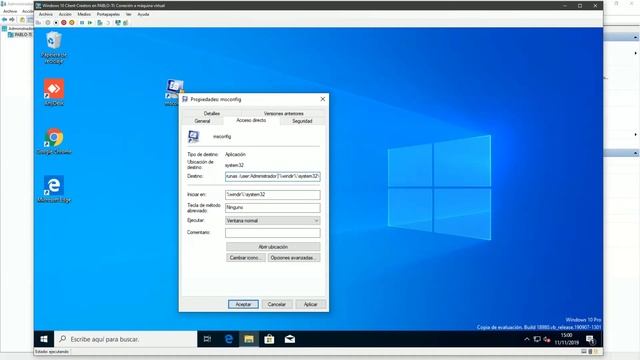This screenshot has width=640, height=360.
Task: Click the Cambiar icono button
Action: [x=246, y=258]
